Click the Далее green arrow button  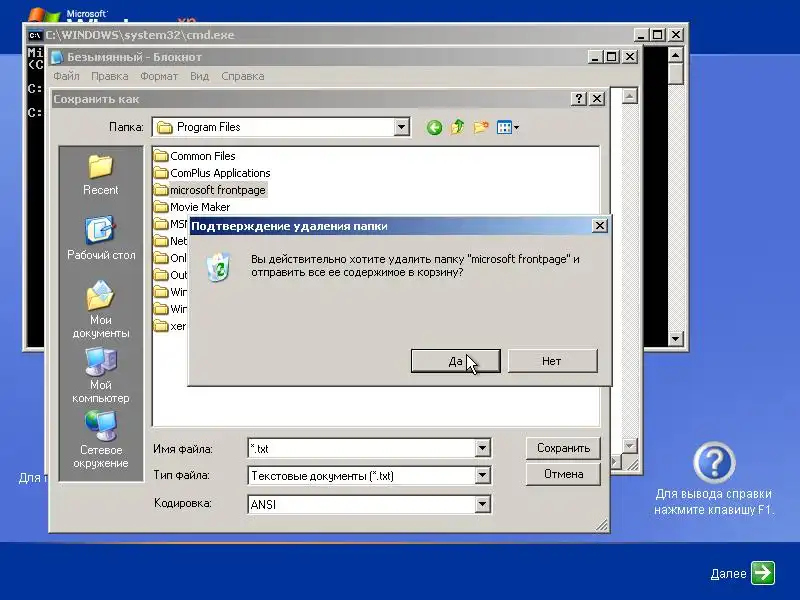click(x=763, y=573)
